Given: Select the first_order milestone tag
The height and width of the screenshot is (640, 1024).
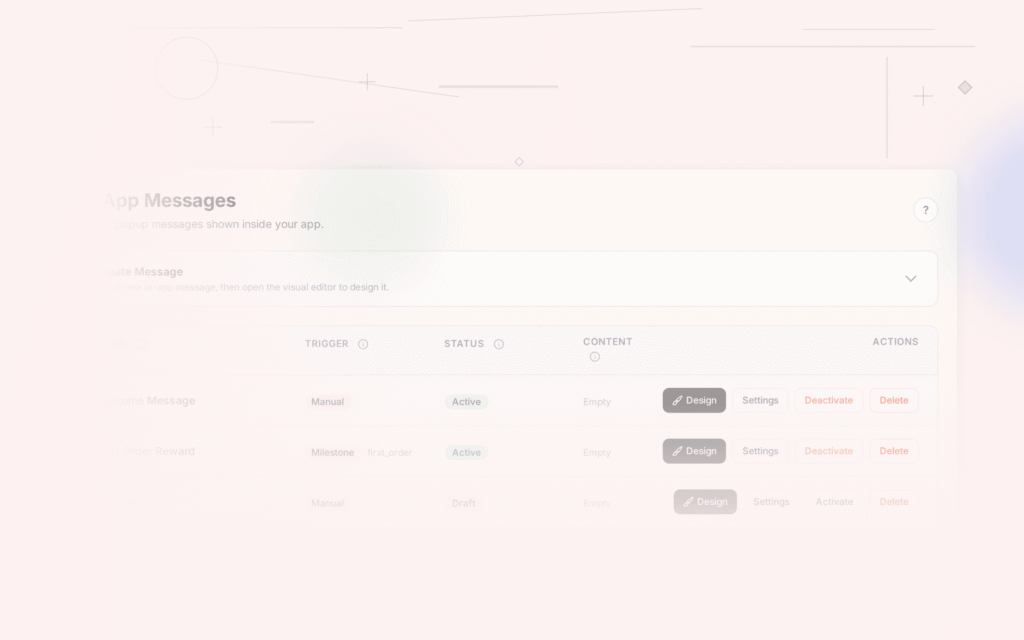Looking at the screenshot, I should [390, 452].
